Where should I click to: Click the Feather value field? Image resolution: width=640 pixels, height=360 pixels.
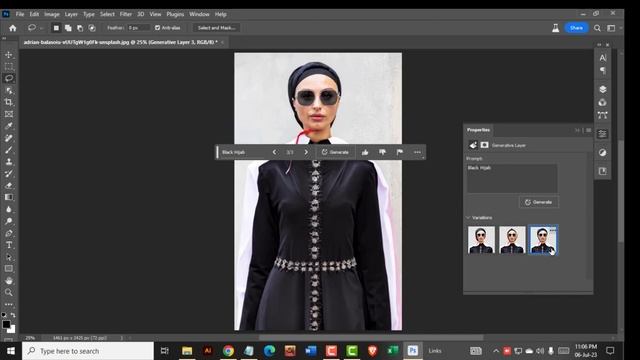tap(138, 28)
